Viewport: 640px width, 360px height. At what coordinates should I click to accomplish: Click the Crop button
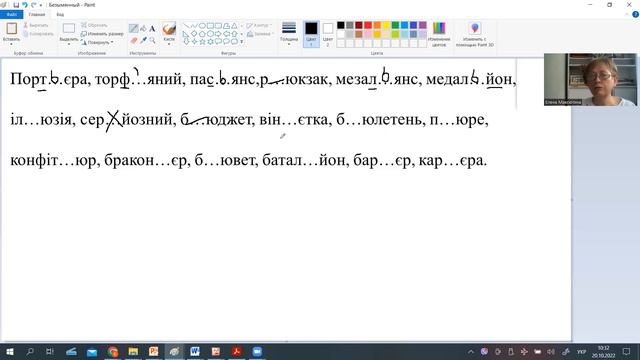click(94, 25)
